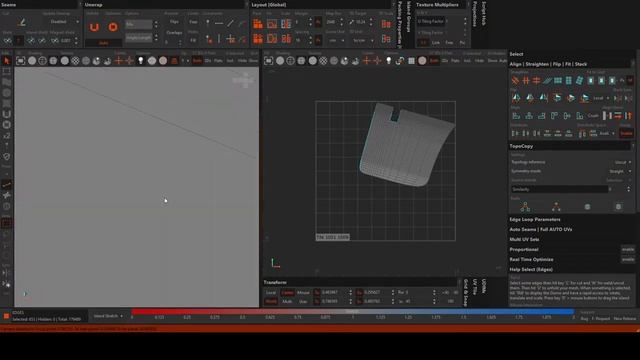Image resolution: width=640 pixels, height=360 pixels.
Task: Click the bottom Pack icon in Layout panel
Action: tap(258, 39)
